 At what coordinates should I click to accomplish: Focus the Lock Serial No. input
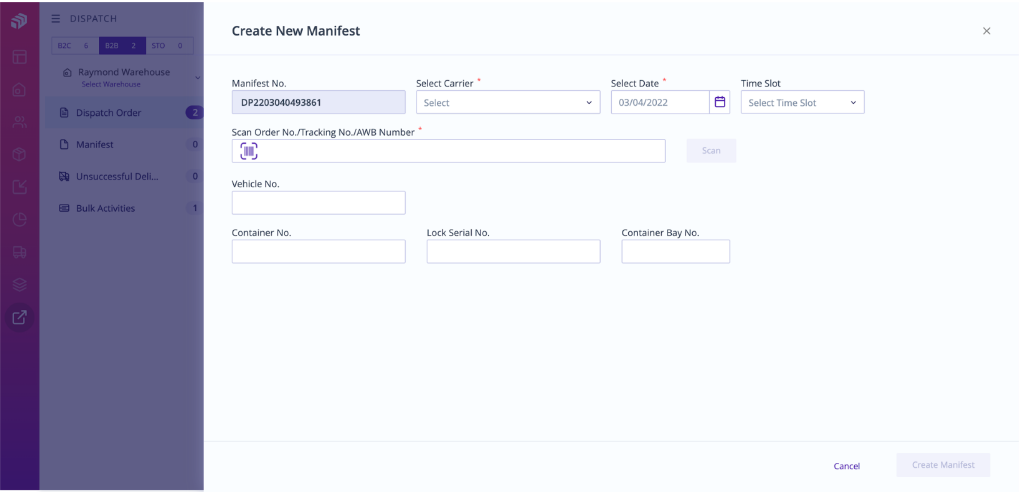(x=513, y=251)
